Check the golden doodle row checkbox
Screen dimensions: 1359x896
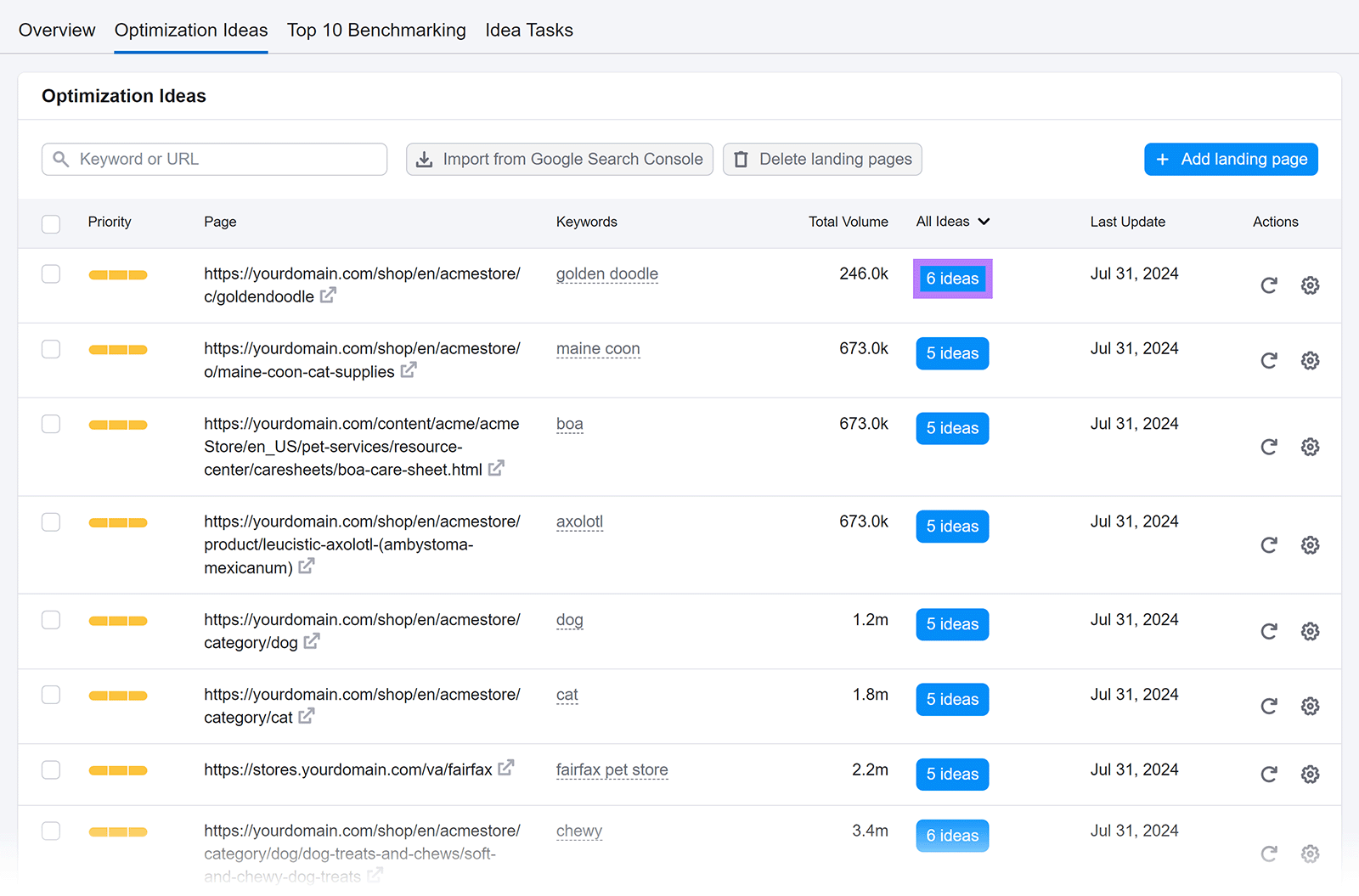(51, 273)
